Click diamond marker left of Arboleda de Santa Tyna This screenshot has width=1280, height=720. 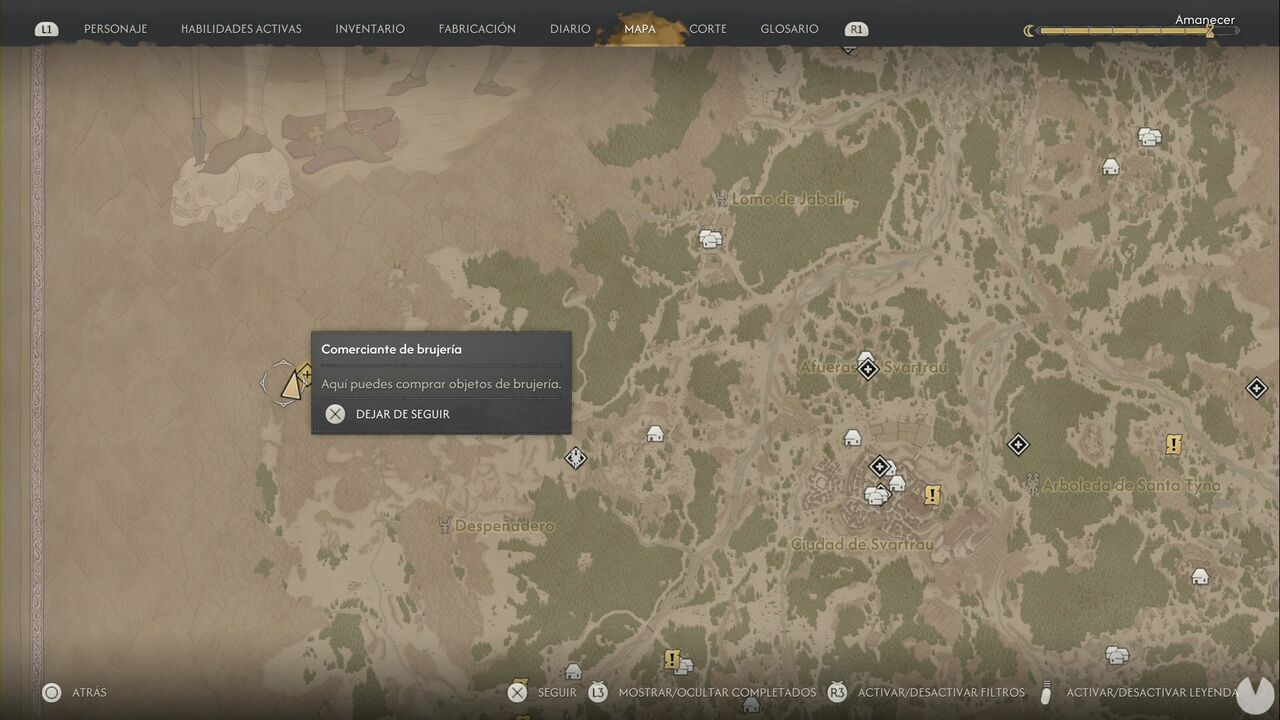coord(1018,444)
